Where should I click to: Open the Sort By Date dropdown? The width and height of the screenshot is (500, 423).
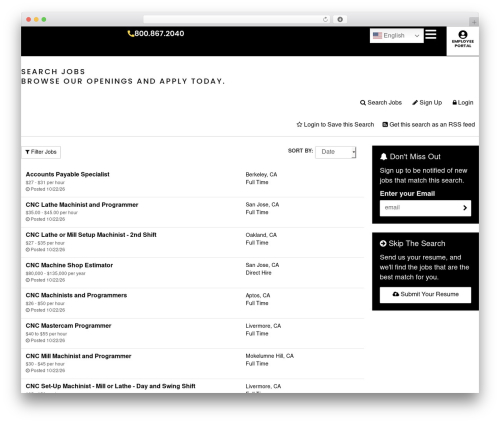pyautogui.click(x=336, y=152)
